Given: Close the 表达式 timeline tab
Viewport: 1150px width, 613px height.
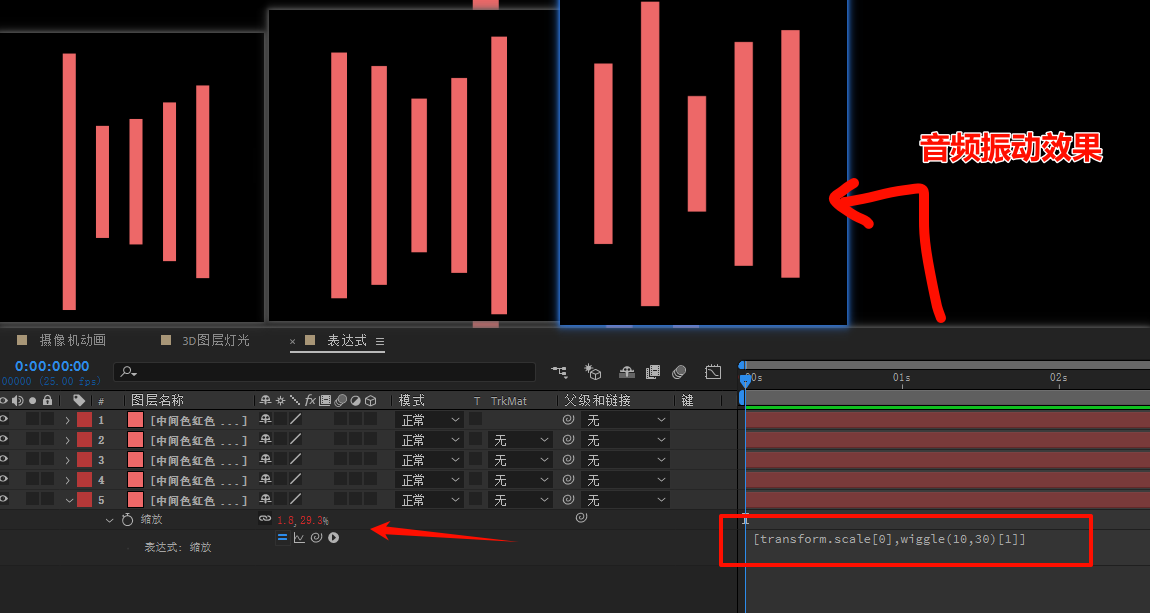Looking at the screenshot, I should (x=293, y=341).
